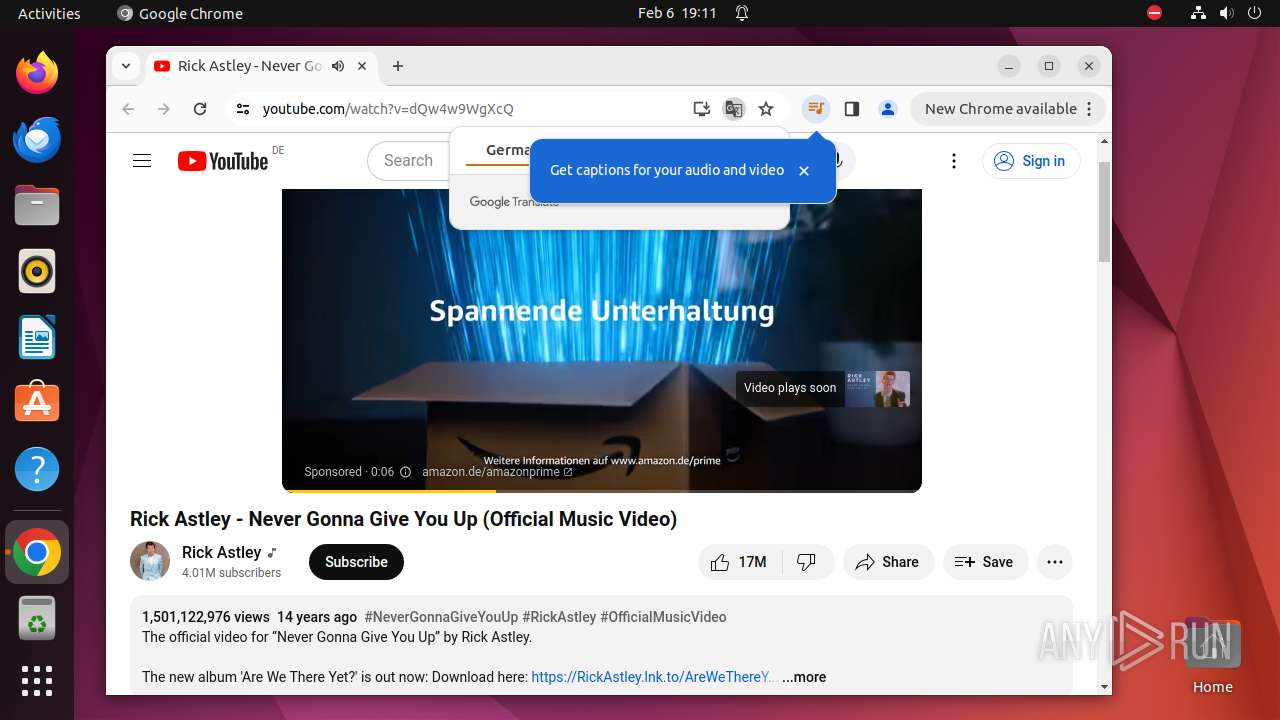
Task: Open Chrome profile avatar
Action: 888,109
